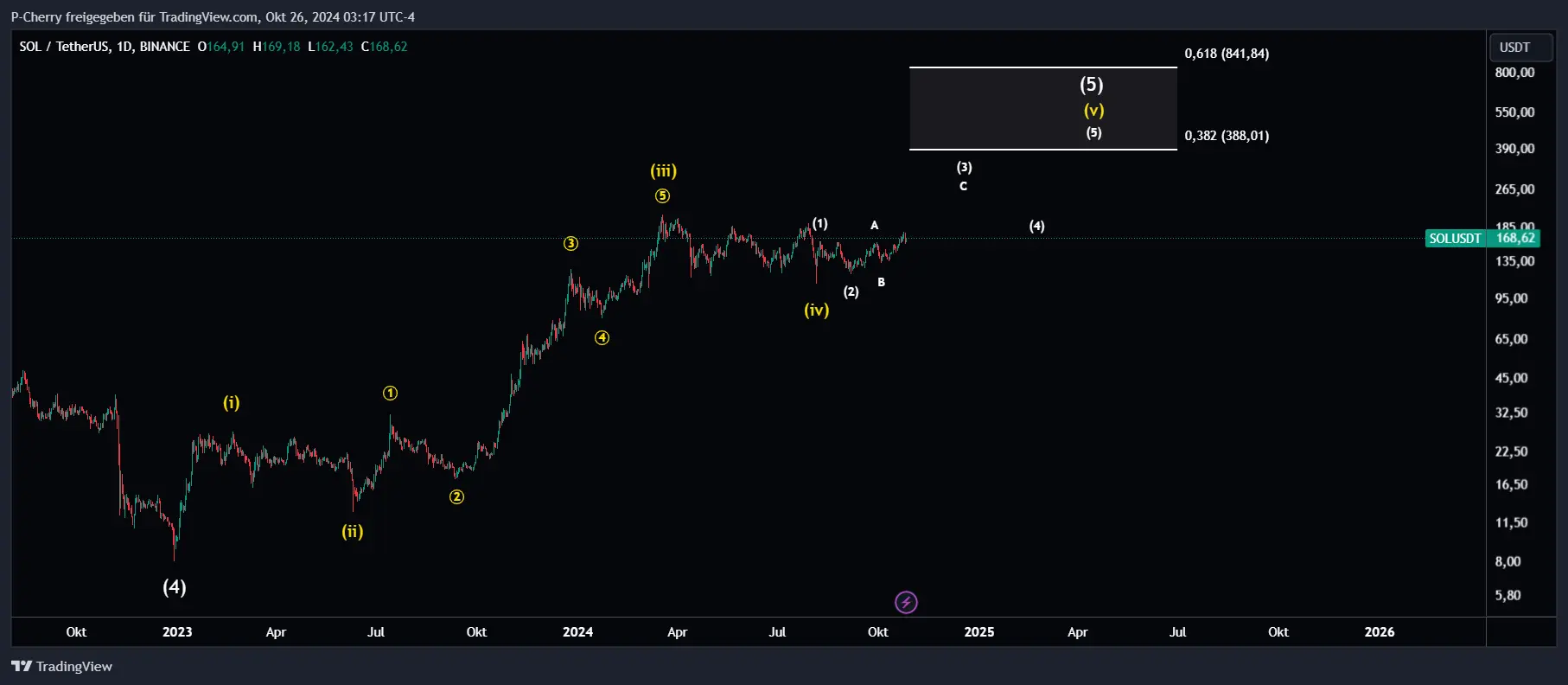1568x685 pixels.
Task: Select the circled 5 wave label
Action: click(x=662, y=196)
